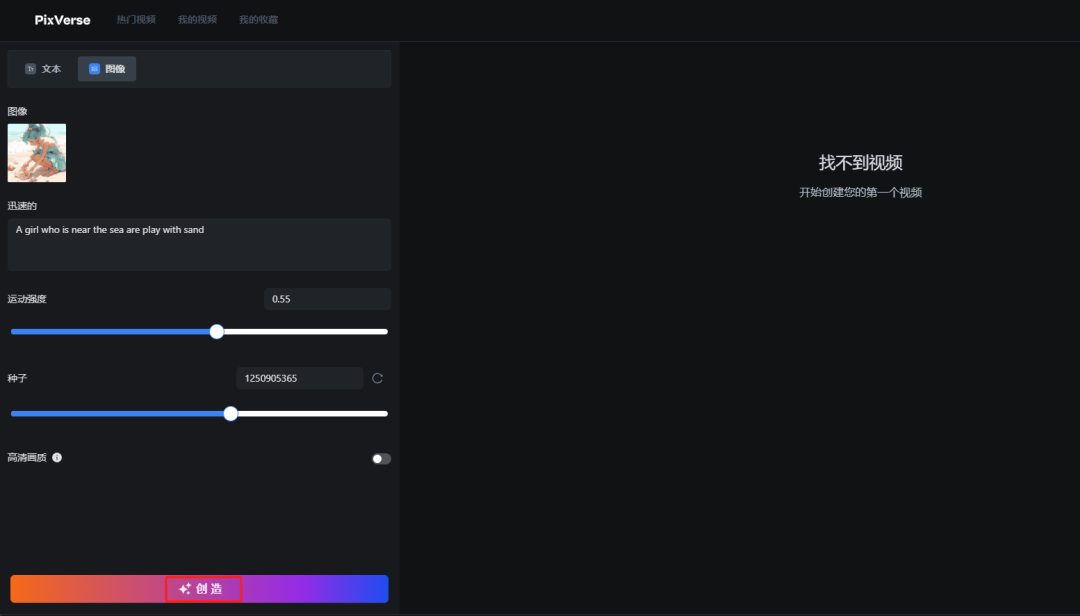The image size is (1080, 616).
Task: Click the Tt text-mode icon
Action: pyautogui.click(x=30, y=68)
